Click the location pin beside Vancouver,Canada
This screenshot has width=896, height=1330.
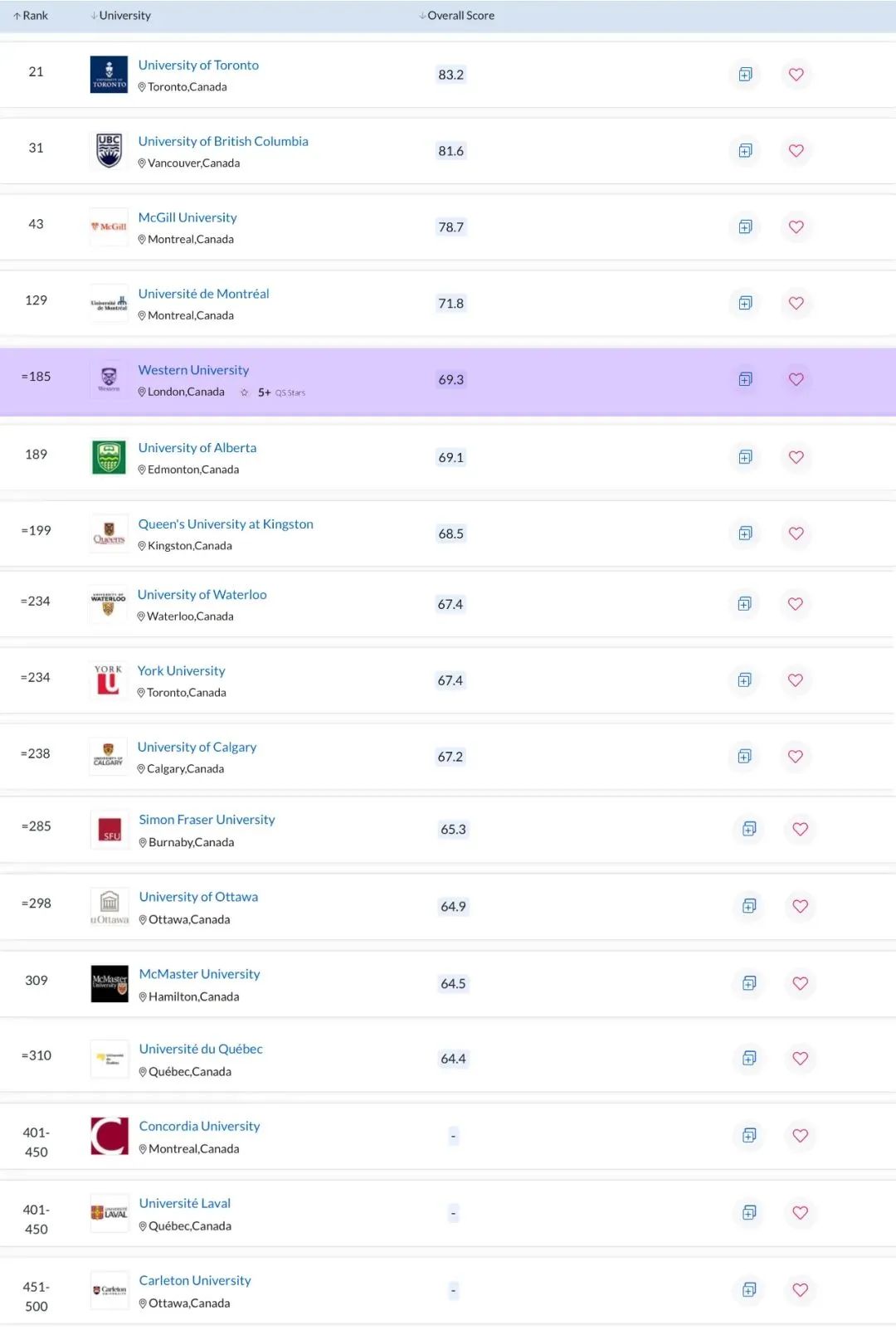[143, 163]
